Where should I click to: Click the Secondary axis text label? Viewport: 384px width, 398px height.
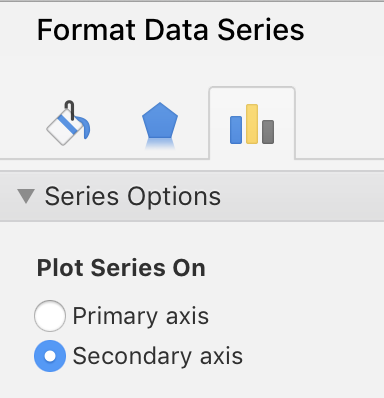click(158, 356)
